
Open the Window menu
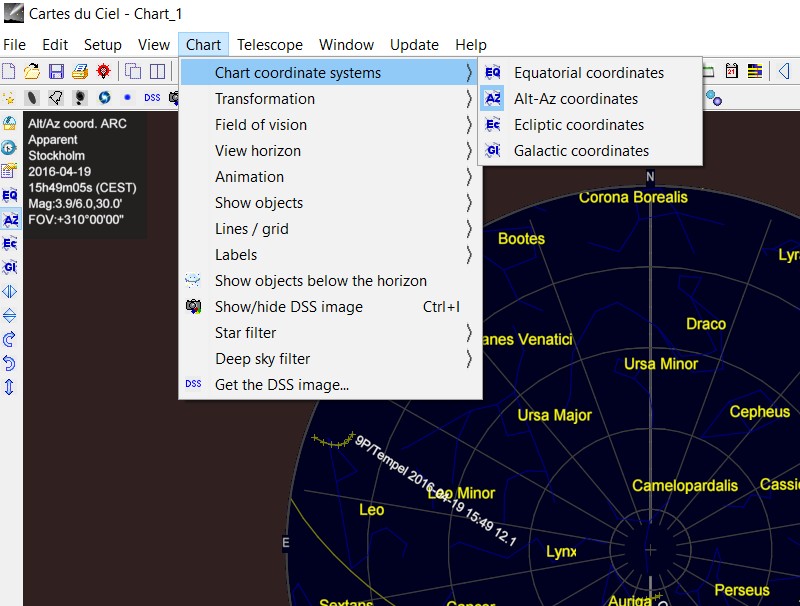coord(346,45)
